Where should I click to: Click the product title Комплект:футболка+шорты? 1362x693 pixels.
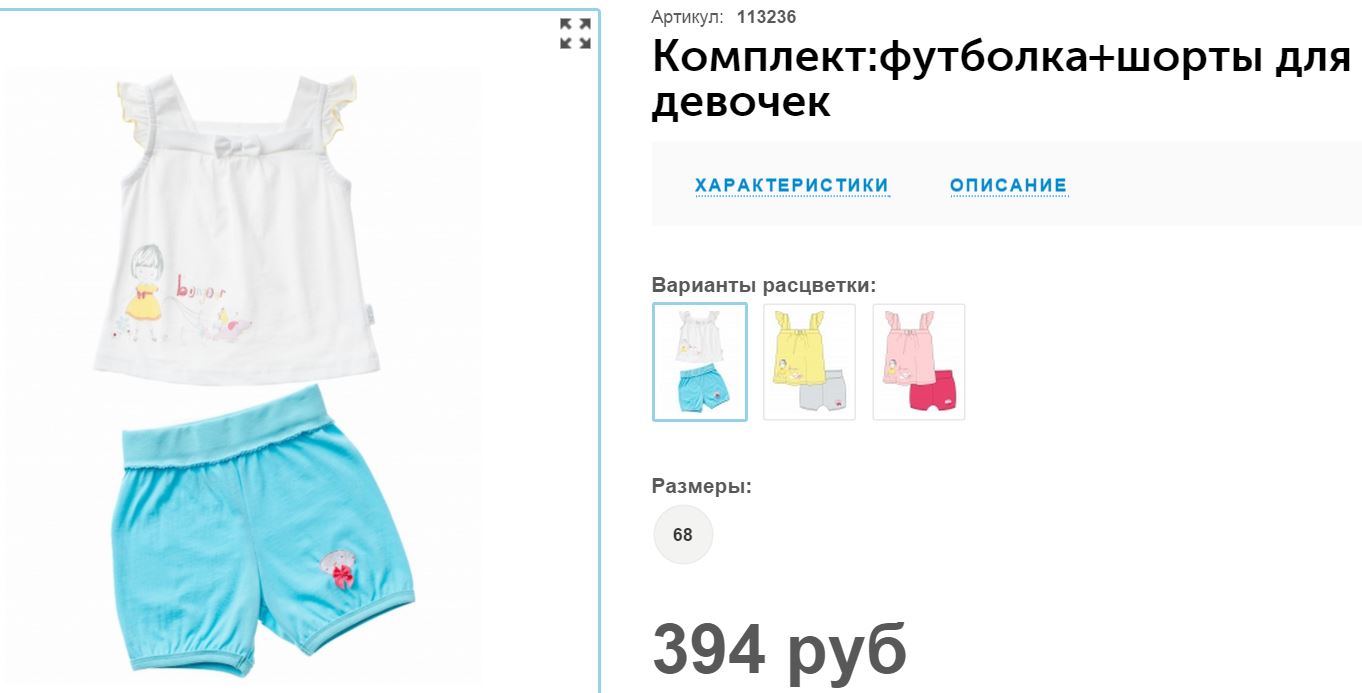coord(1001,78)
